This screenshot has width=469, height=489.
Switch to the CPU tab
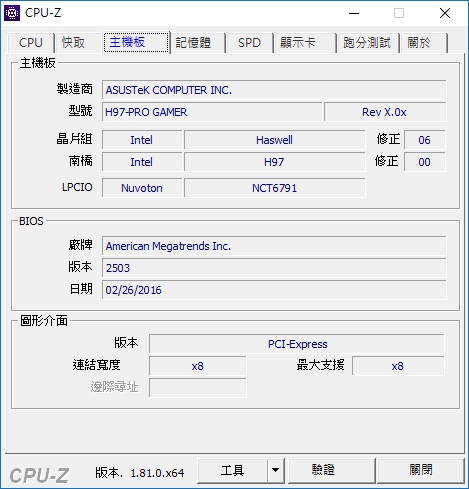click(31, 43)
